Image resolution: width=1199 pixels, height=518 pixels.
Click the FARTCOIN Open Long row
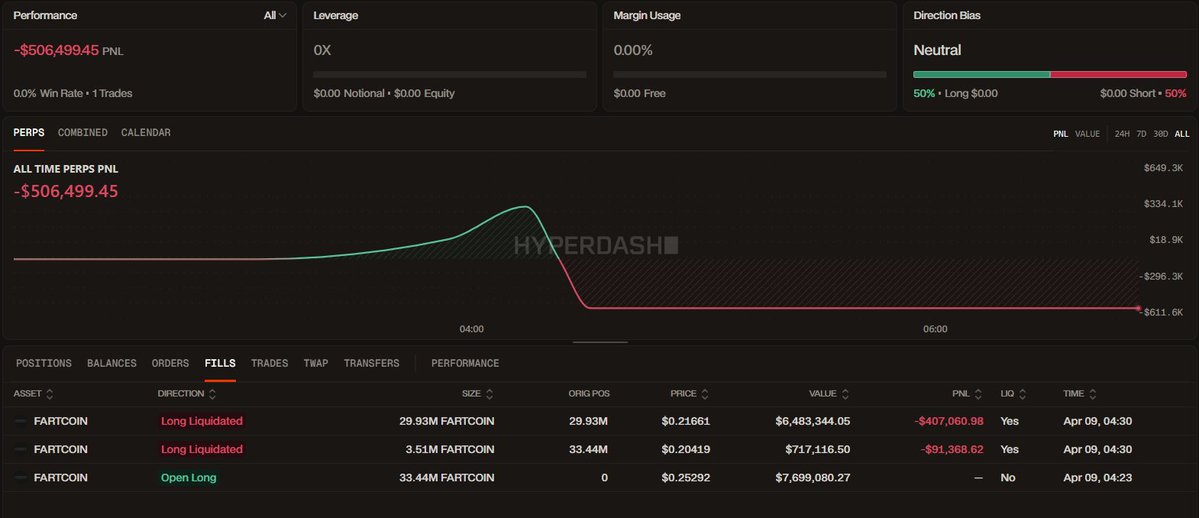pos(600,477)
